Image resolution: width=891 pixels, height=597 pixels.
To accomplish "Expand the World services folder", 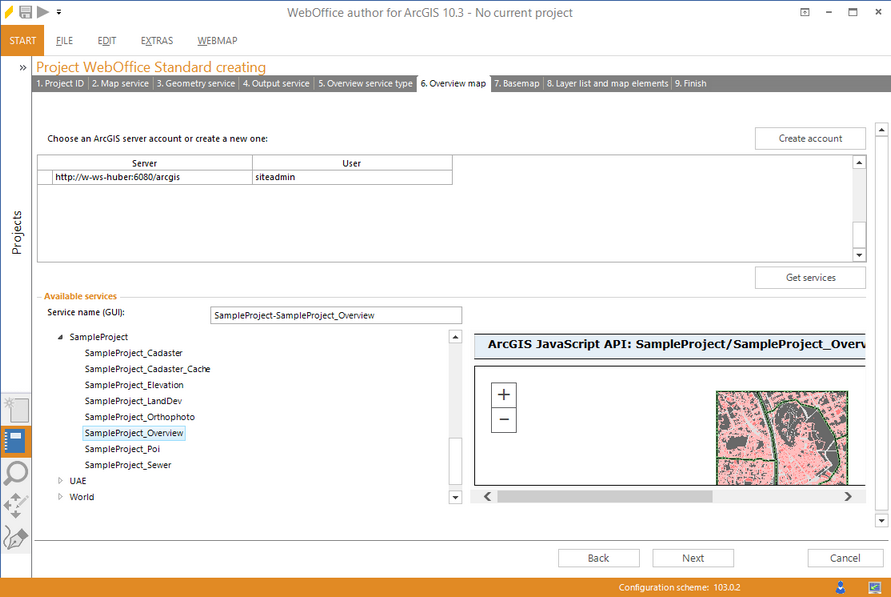I will click(61, 497).
